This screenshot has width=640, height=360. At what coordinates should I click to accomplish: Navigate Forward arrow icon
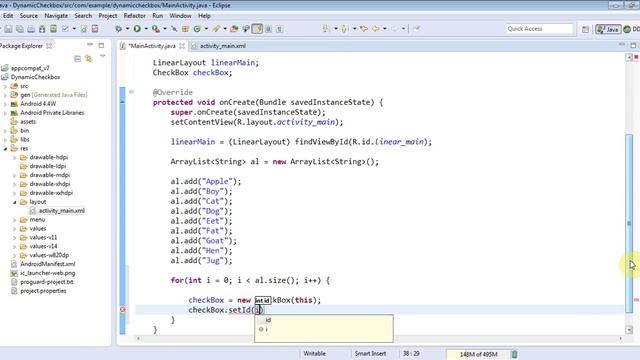[x=394, y=29]
